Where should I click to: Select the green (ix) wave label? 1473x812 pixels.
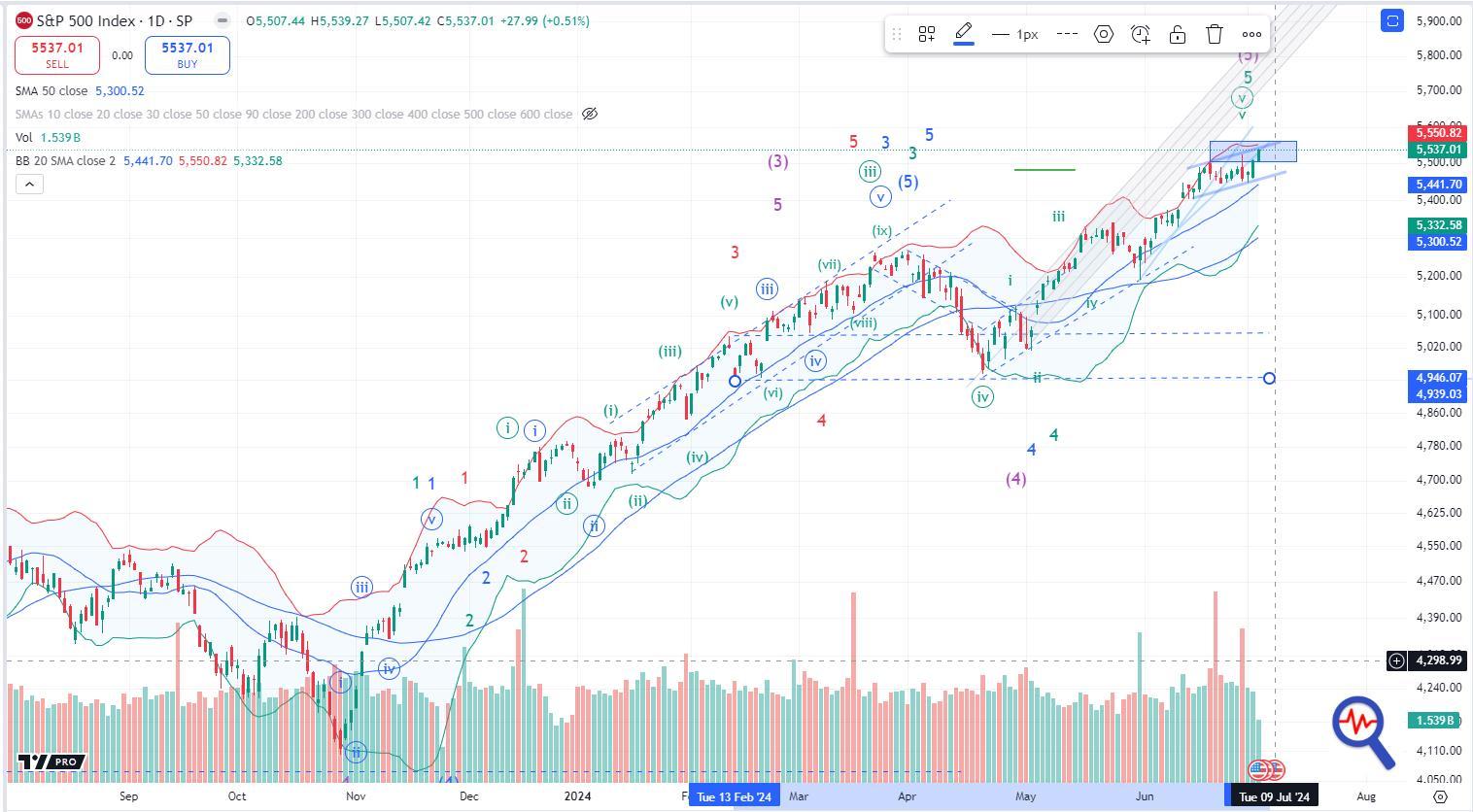click(881, 231)
